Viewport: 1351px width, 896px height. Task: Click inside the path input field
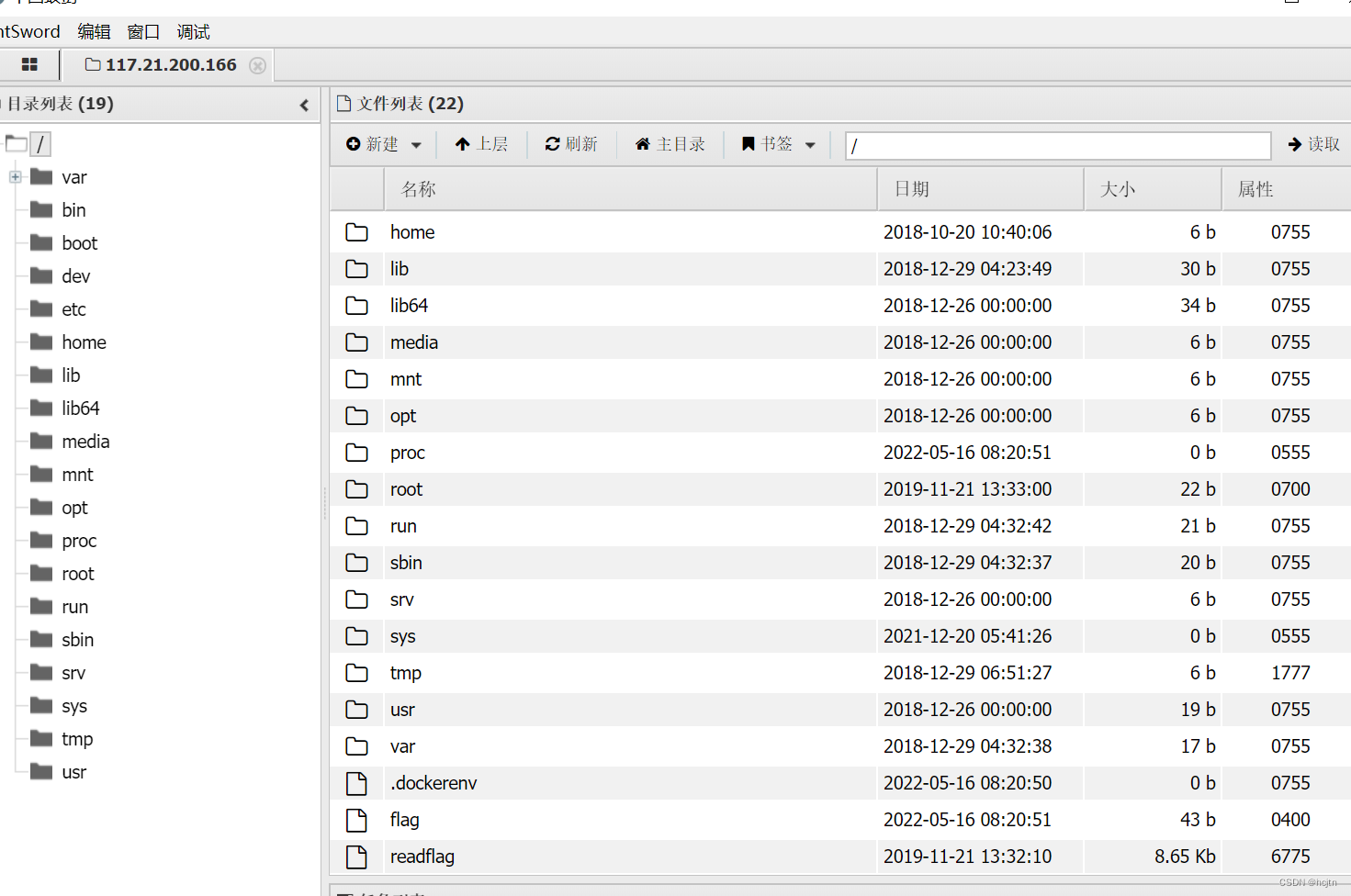tap(1056, 144)
